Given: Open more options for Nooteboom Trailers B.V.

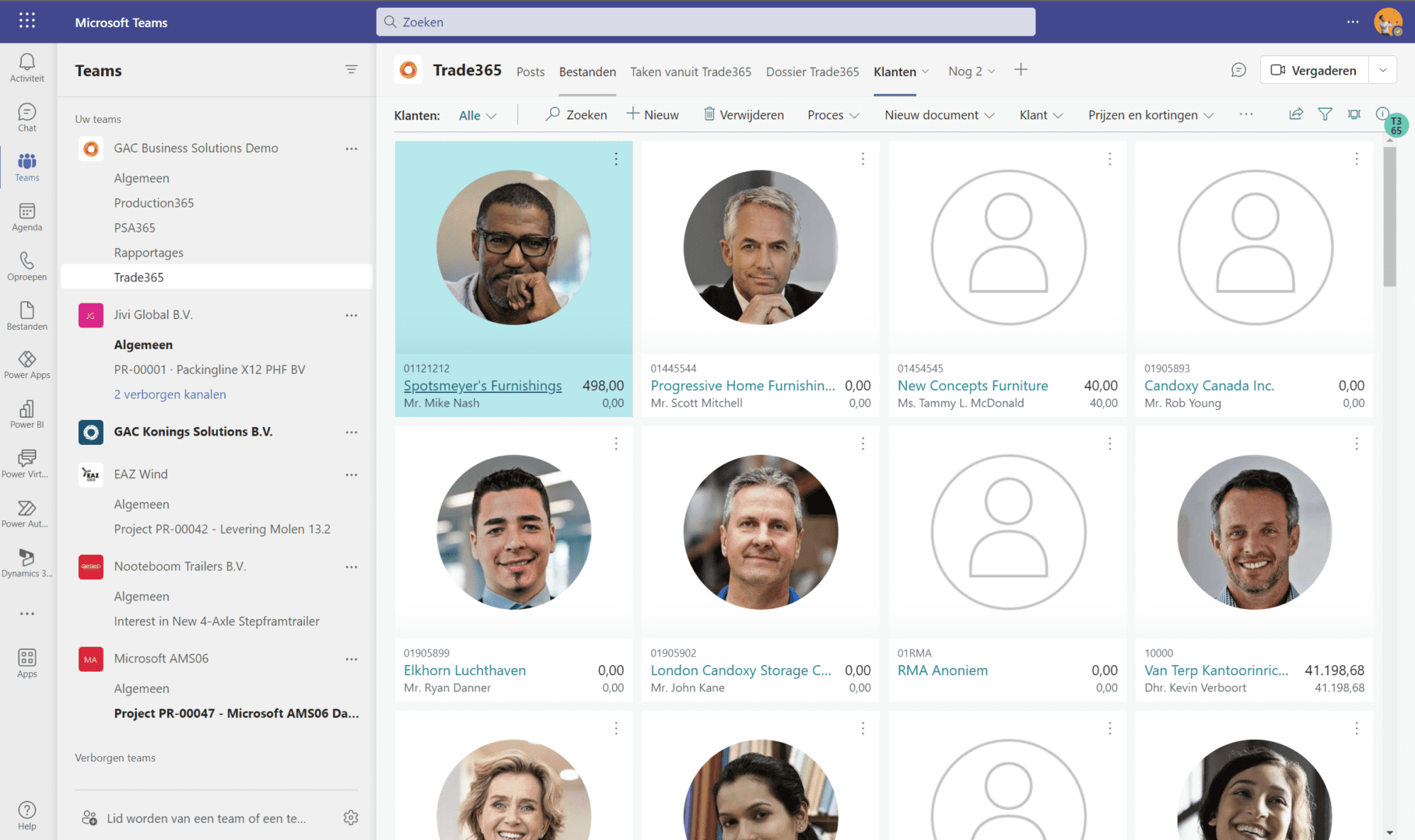Looking at the screenshot, I should (x=352, y=567).
